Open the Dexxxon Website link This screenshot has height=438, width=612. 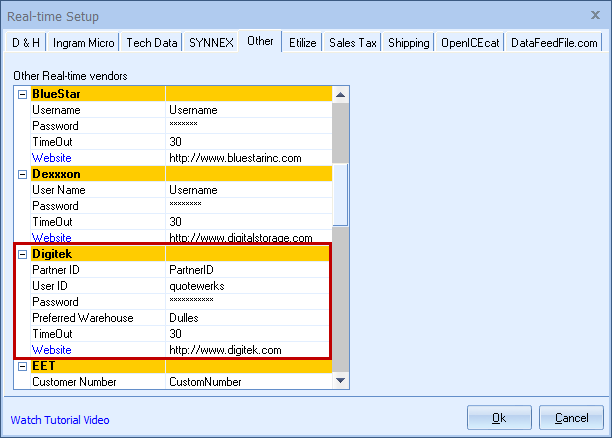point(52,237)
